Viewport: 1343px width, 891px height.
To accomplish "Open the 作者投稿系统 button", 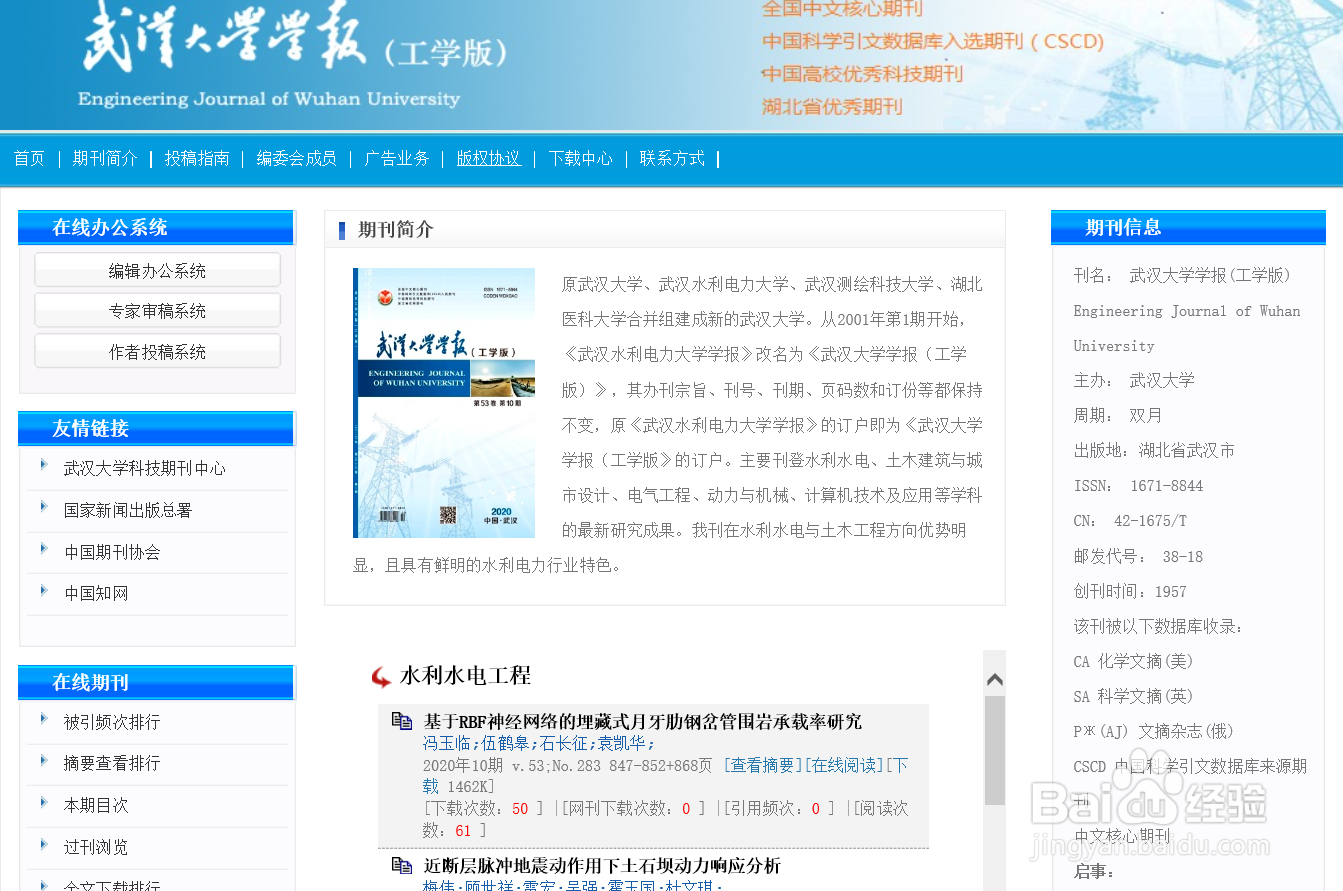I will 157,351.
